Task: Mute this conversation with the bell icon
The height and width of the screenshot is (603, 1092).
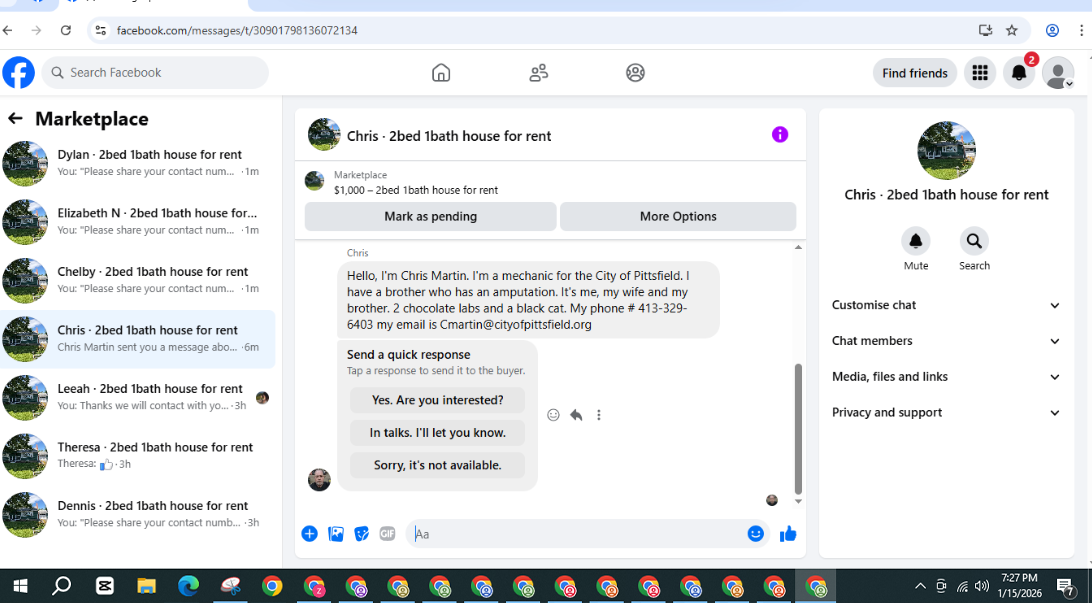Action: coord(916,241)
